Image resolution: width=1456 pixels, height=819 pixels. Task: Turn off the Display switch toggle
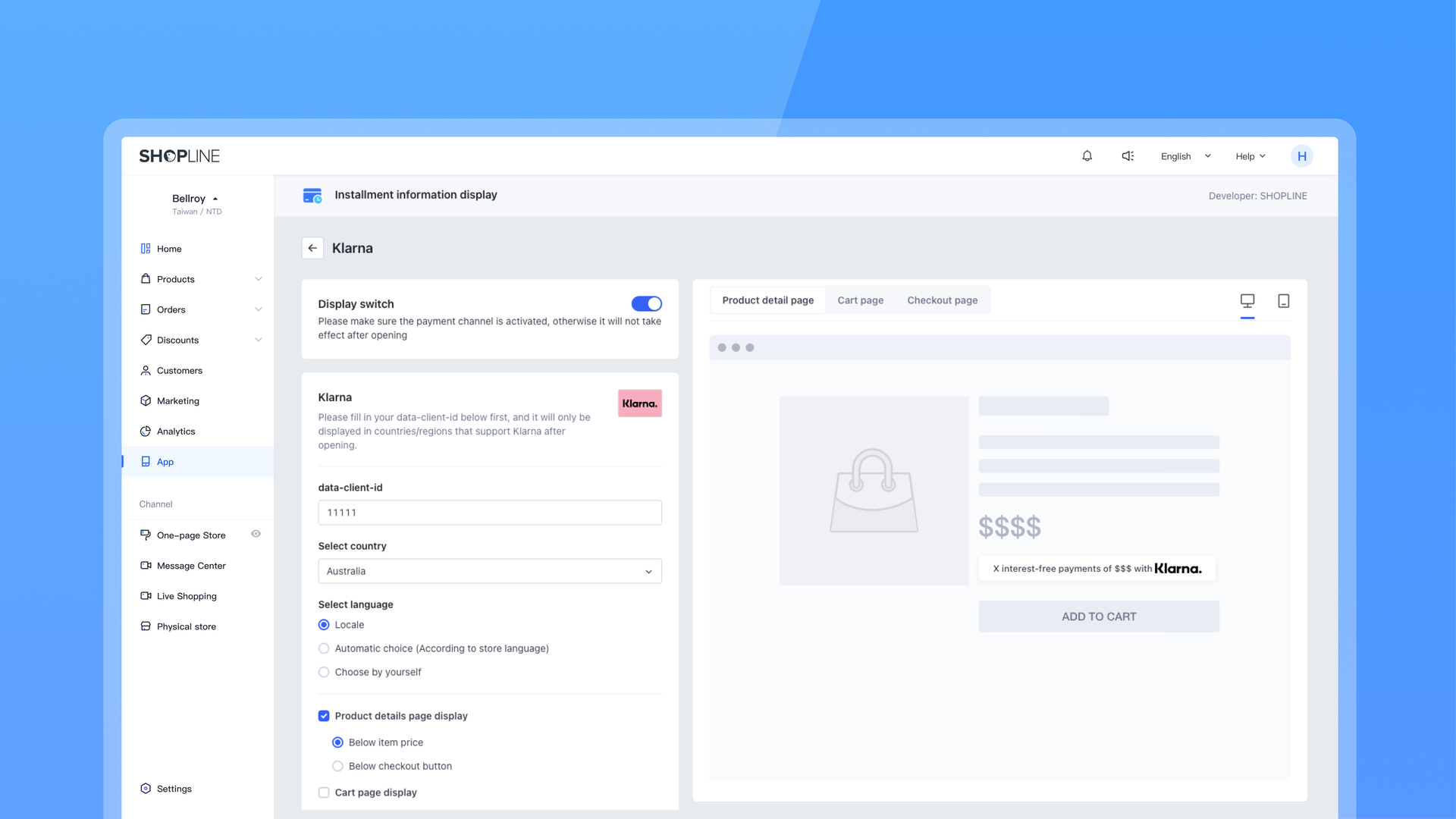click(646, 304)
